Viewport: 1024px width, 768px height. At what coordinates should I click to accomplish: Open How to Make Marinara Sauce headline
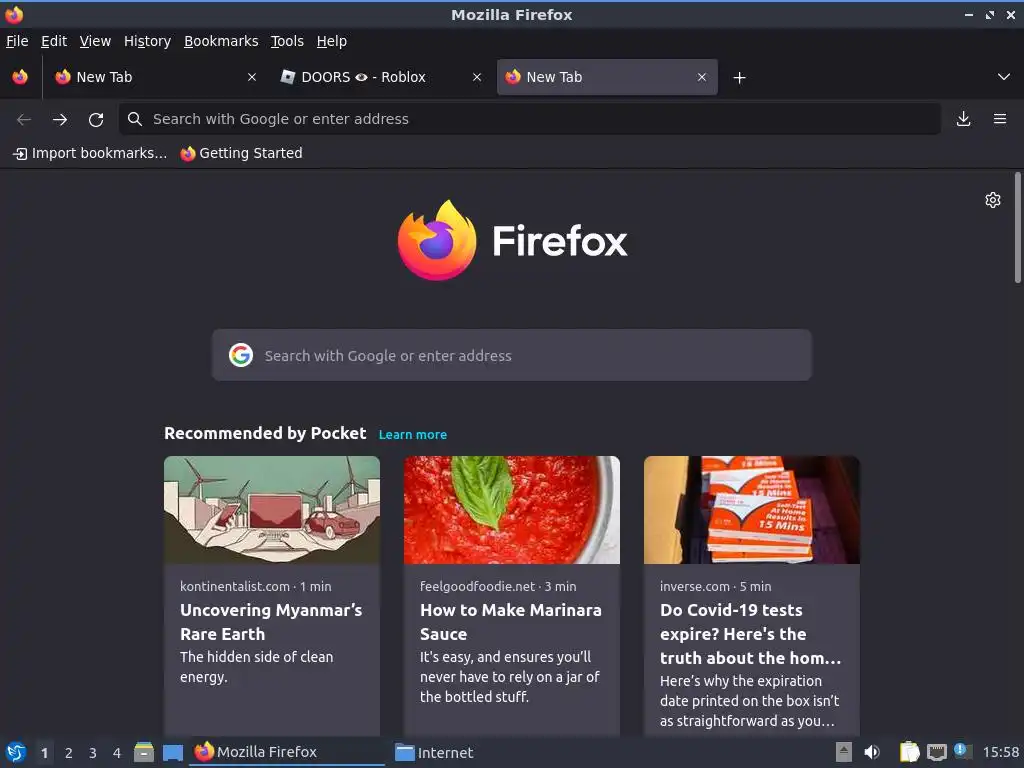click(511, 622)
